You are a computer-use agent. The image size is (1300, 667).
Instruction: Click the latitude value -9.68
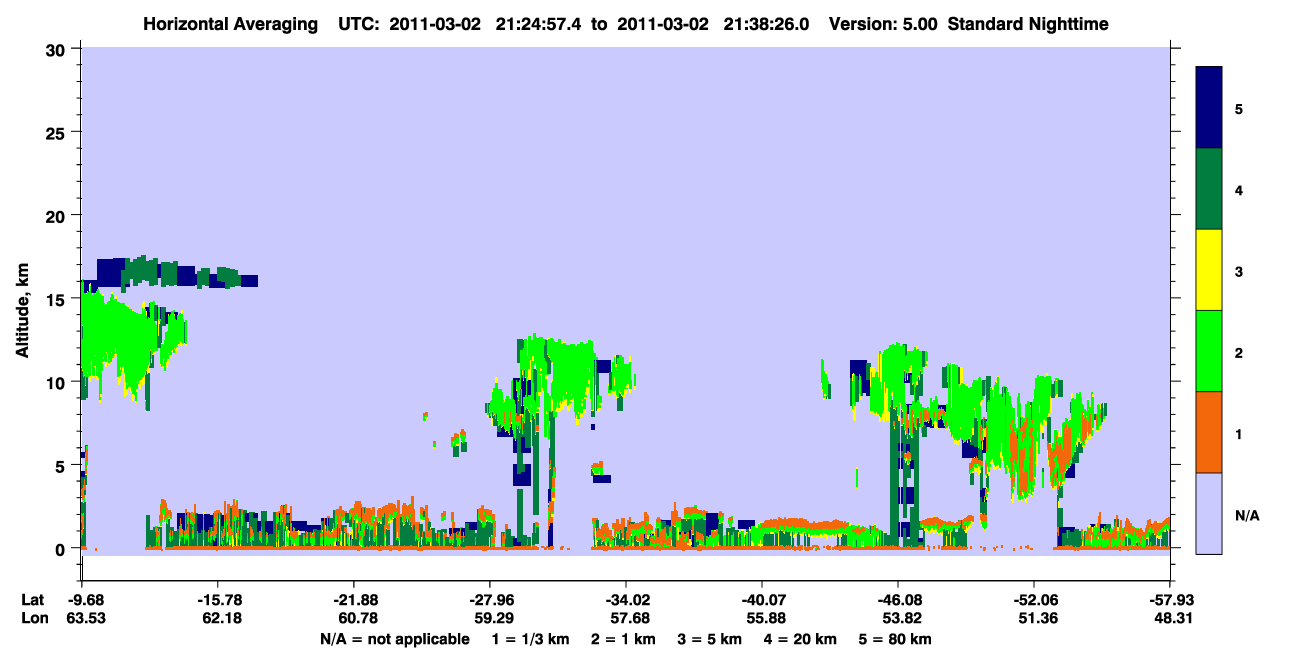84,600
